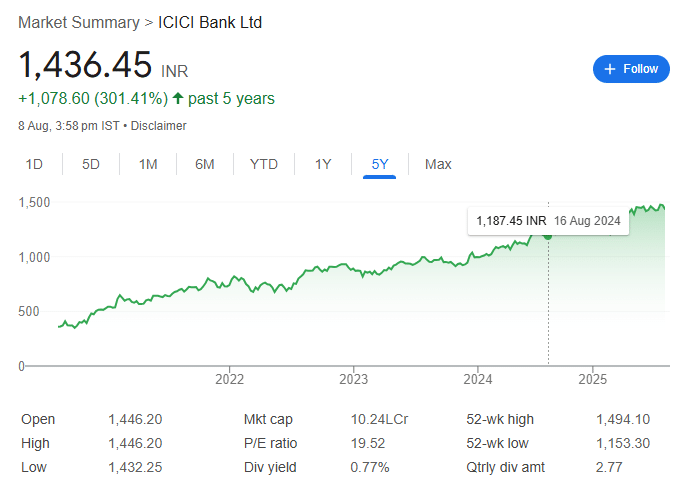Switch to the 1Y chart view

click(x=323, y=165)
